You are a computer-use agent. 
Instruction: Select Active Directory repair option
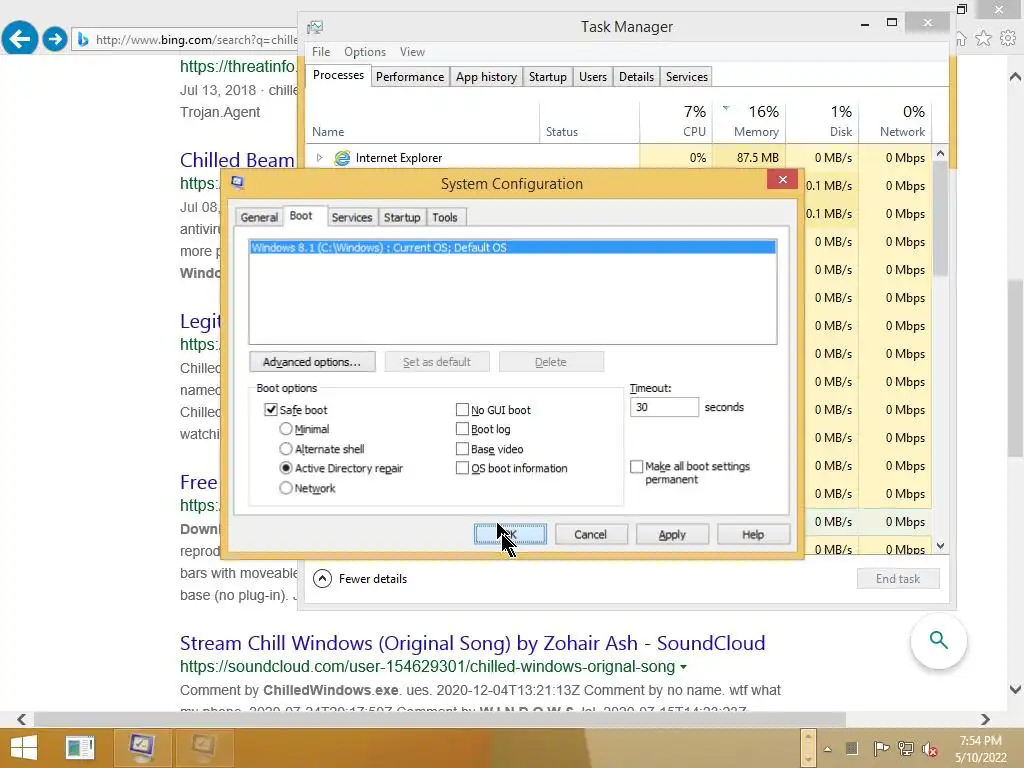pyautogui.click(x=285, y=468)
